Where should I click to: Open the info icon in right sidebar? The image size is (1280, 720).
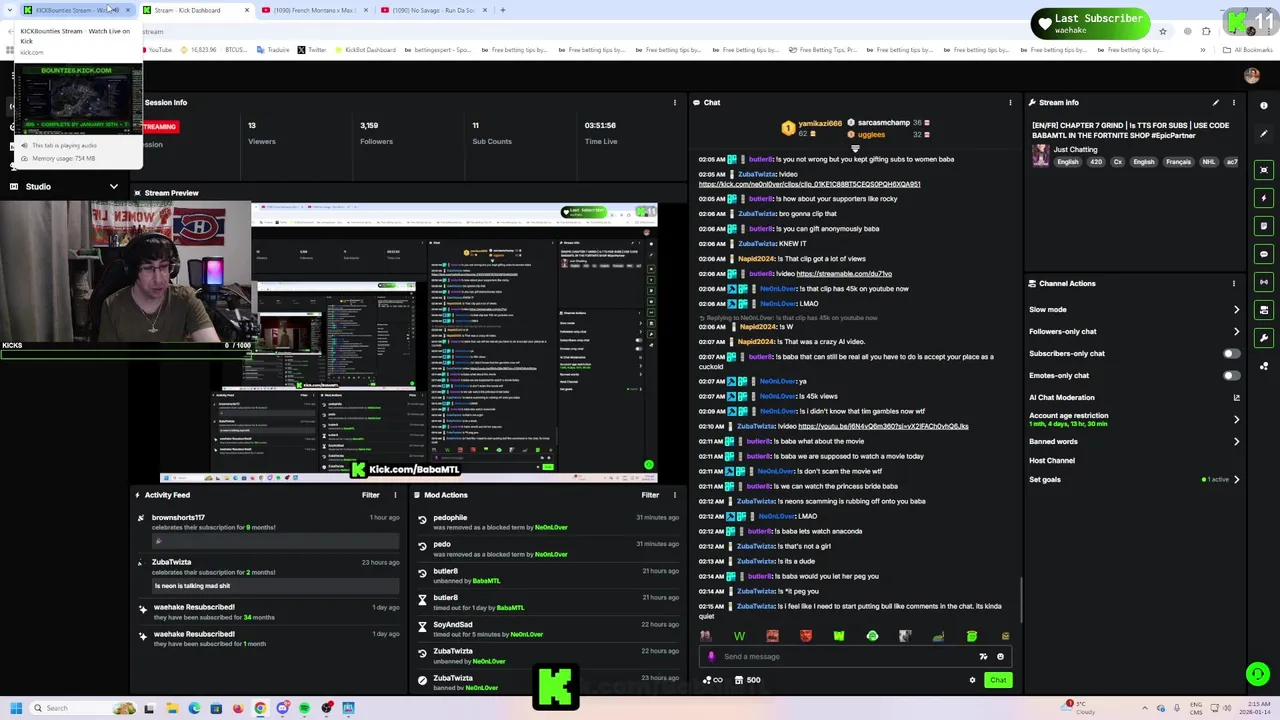(1264, 106)
